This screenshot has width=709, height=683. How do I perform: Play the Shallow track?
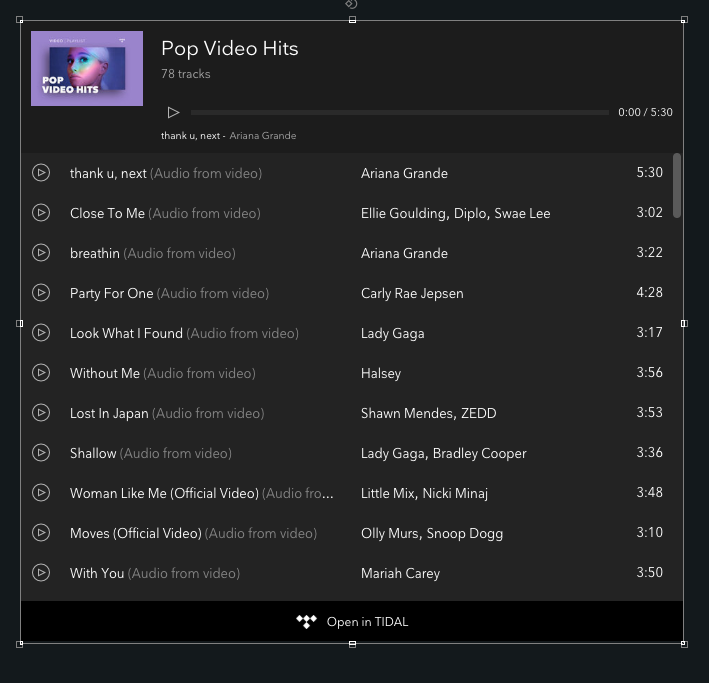pos(41,453)
